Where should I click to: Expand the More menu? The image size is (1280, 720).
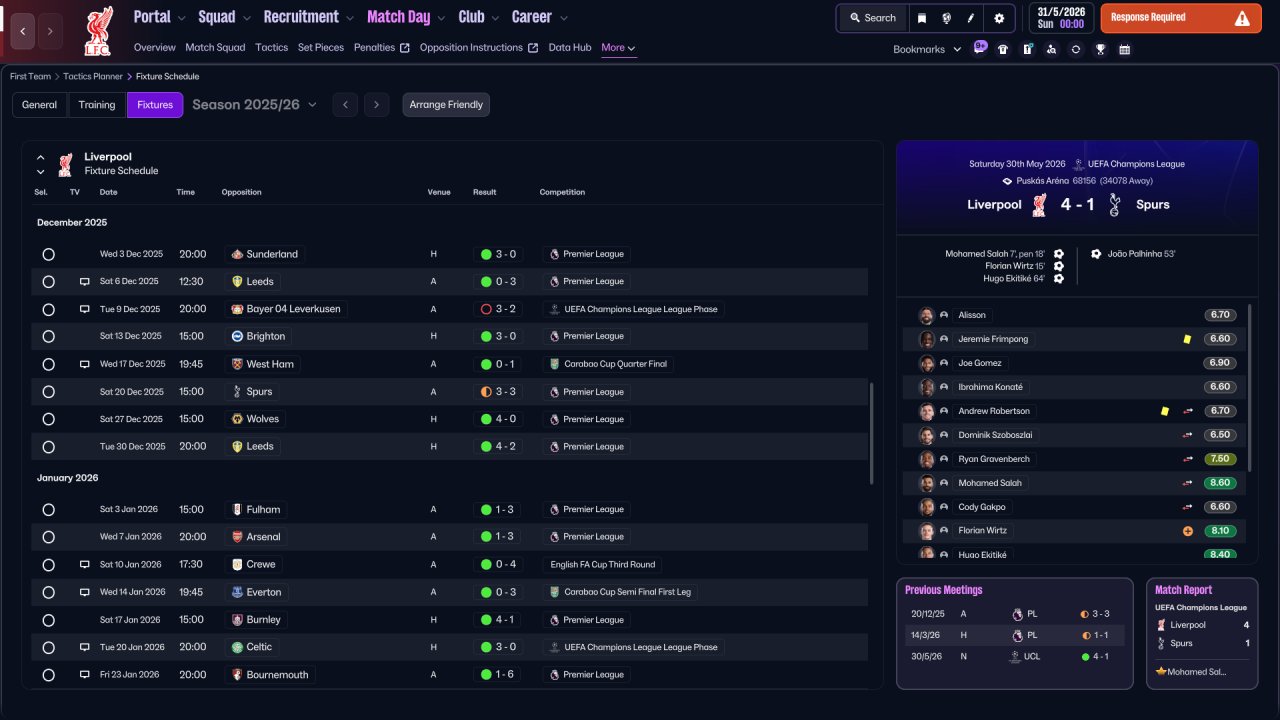(x=618, y=47)
